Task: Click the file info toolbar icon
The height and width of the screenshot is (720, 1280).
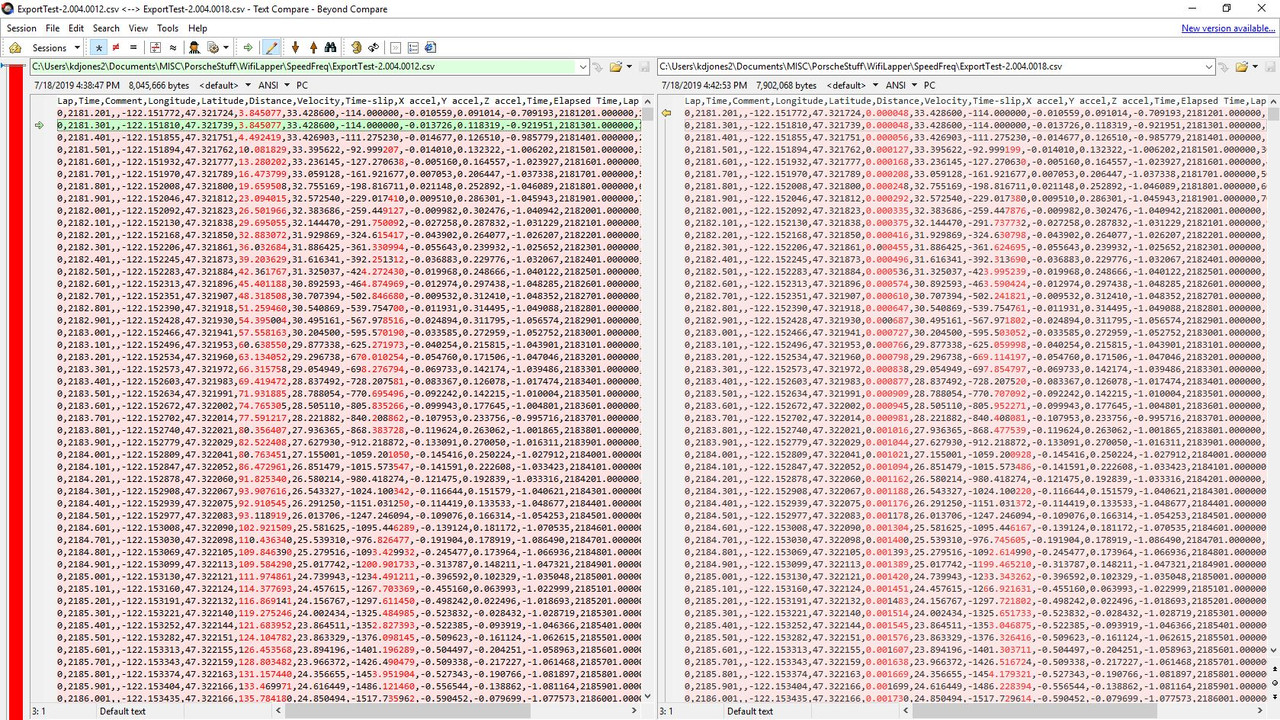Action: pos(430,47)
